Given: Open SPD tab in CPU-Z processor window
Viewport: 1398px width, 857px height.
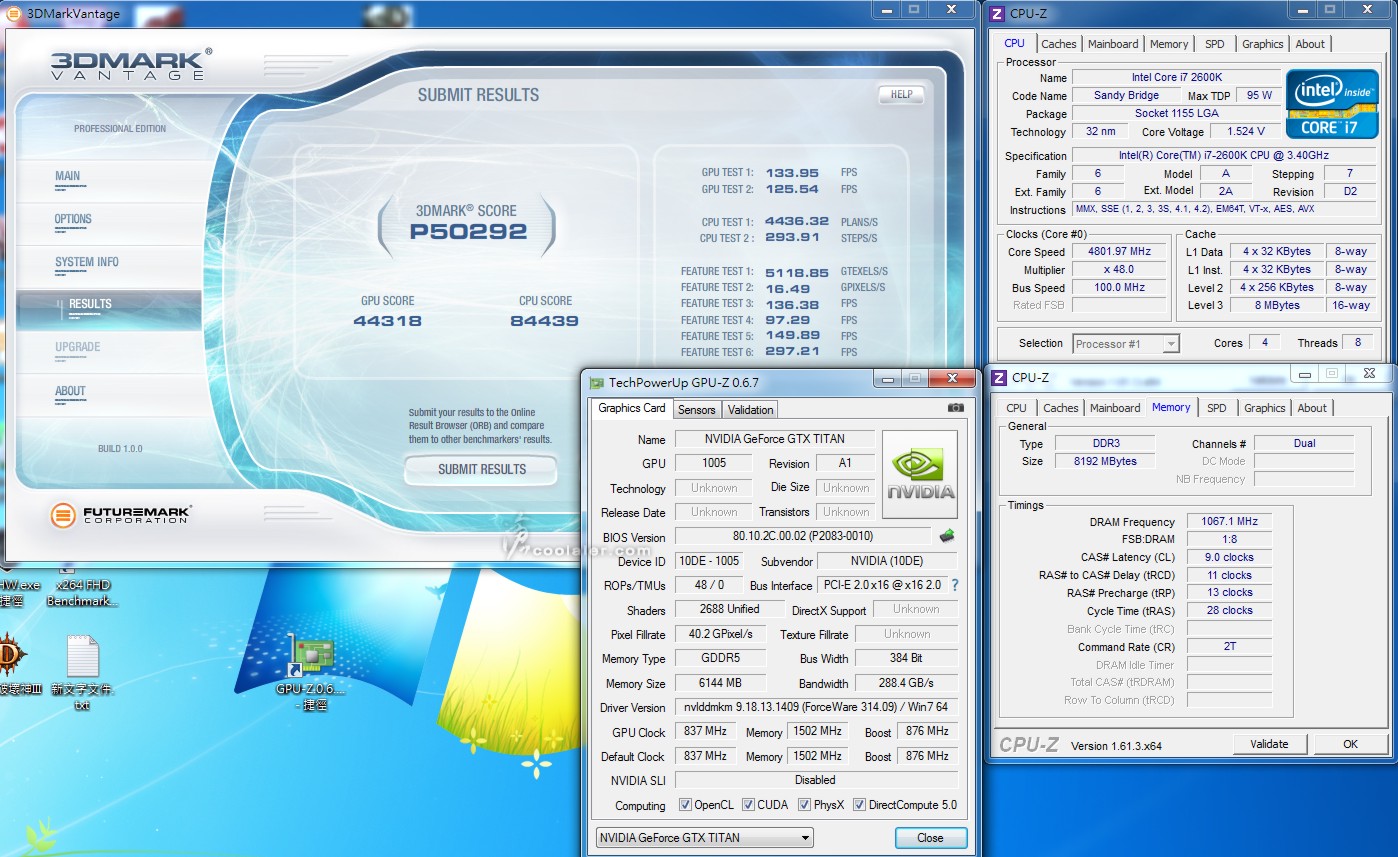Looking at the screenshot, I should tap(1214, 44).
